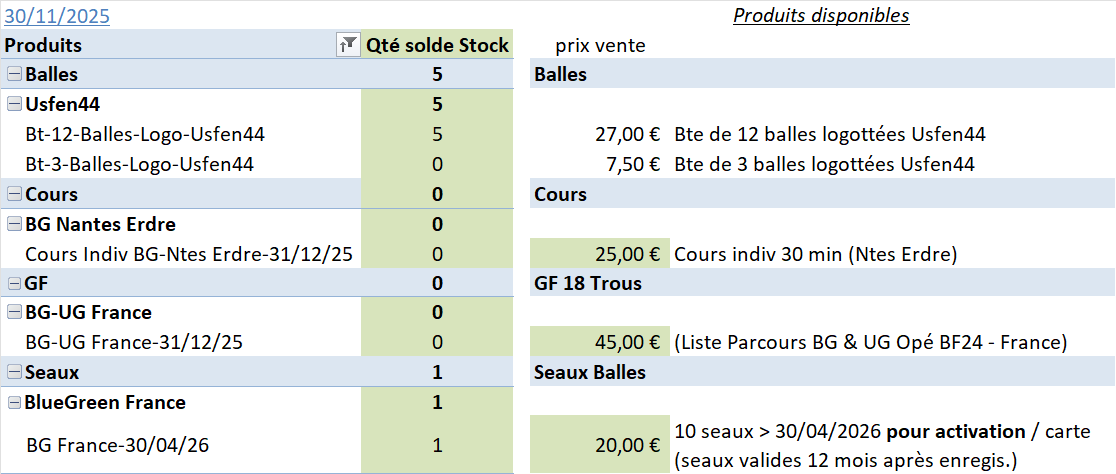Viewport: 1116px width, 474px height.
Task: Collapse the BlueGreen France subgroup
Action: tap(14, 403)
